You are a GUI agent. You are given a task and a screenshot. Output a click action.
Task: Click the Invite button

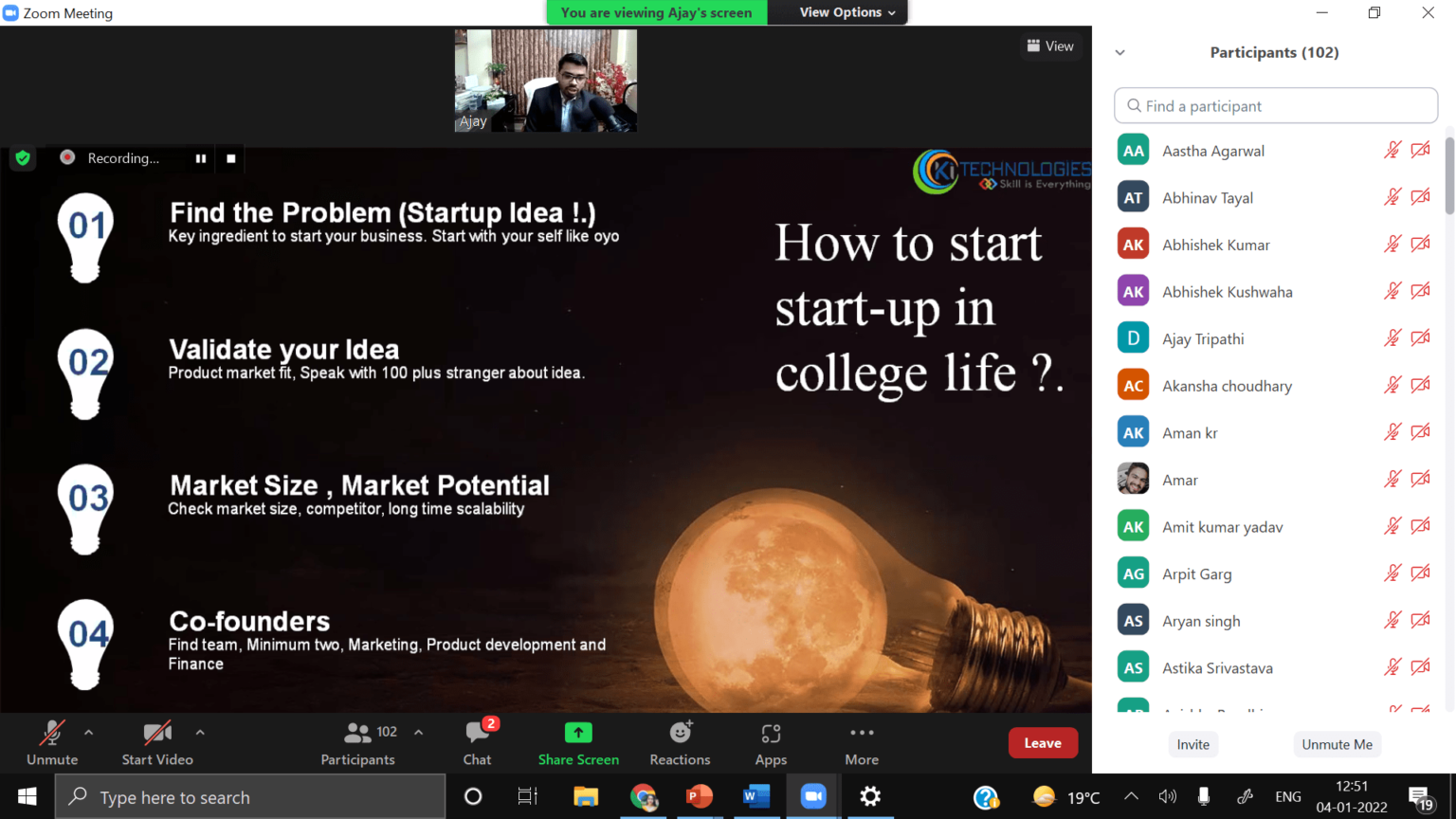(1192, 744)
